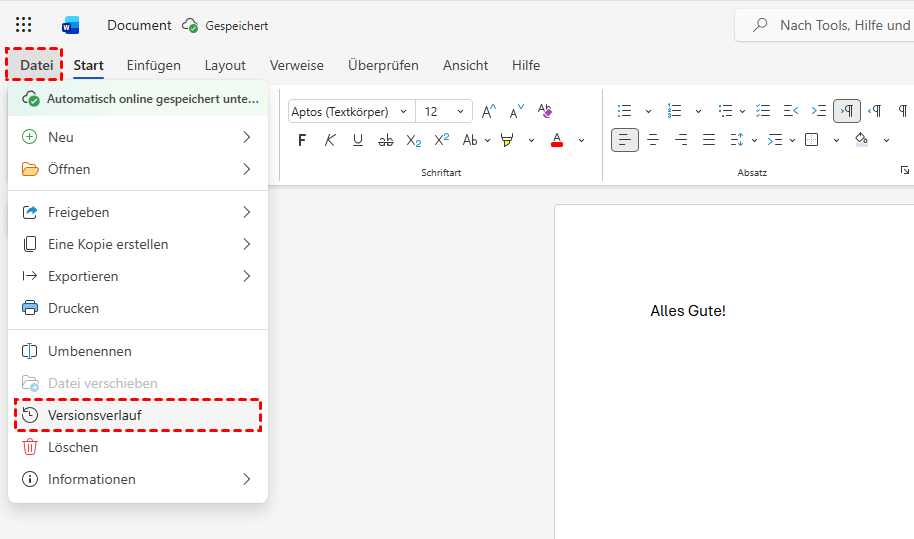Apply the red font color swatch

[558, 140]
